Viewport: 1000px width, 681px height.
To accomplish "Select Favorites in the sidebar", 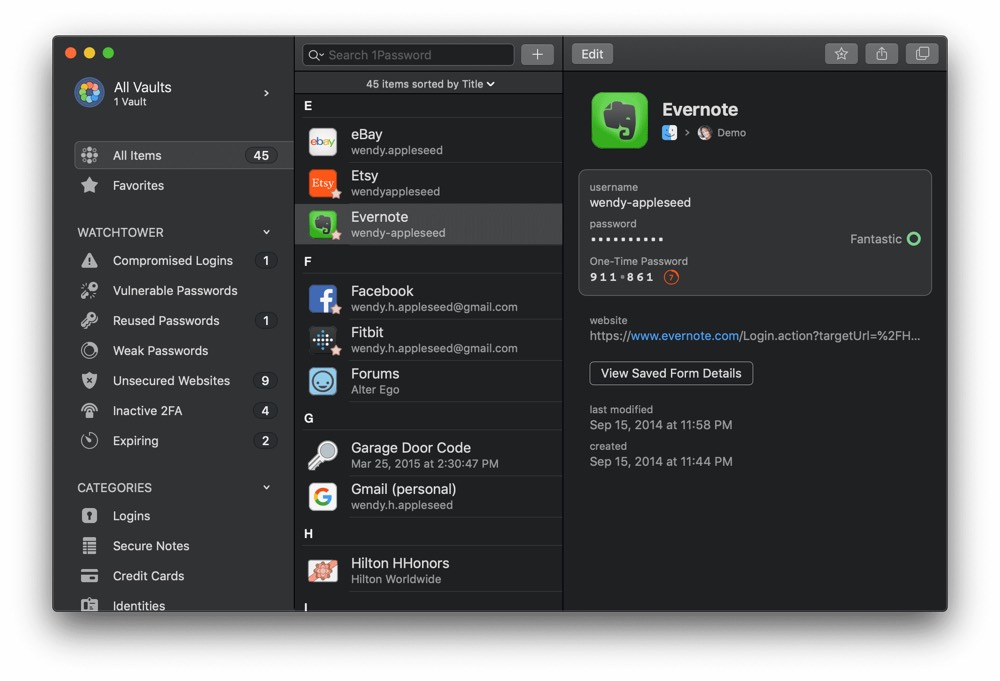I will [x=138, y=186].
